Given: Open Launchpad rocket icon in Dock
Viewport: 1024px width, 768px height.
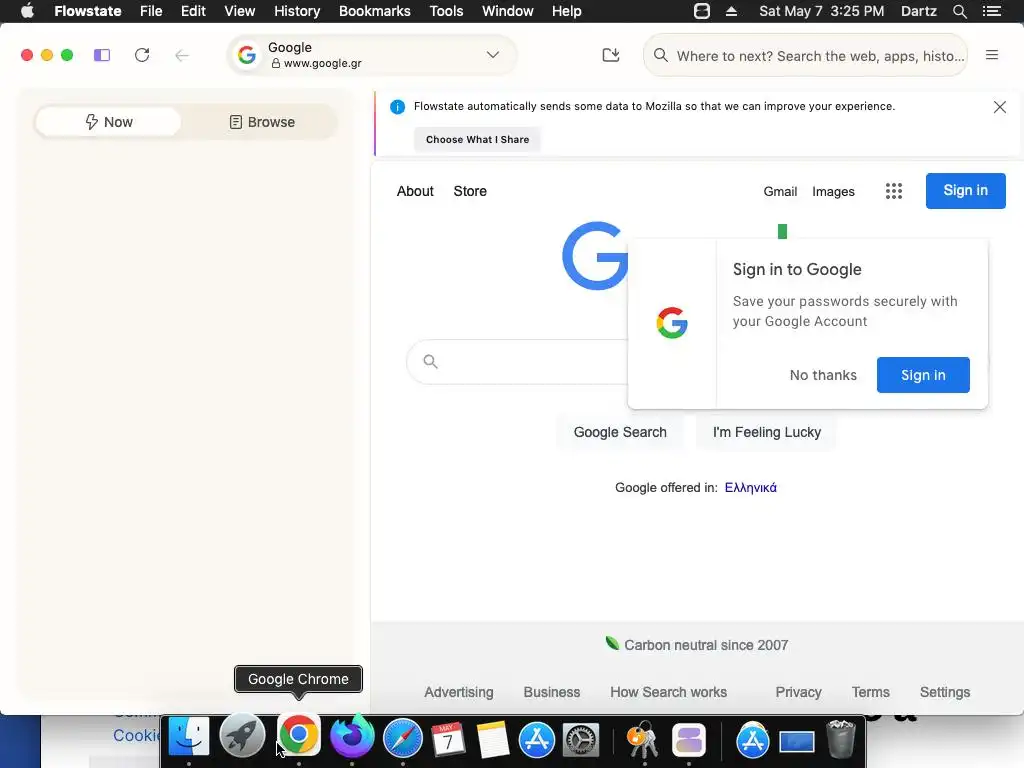Looking at the screenshot, I should pyautogui.click(x=242, y=737).
